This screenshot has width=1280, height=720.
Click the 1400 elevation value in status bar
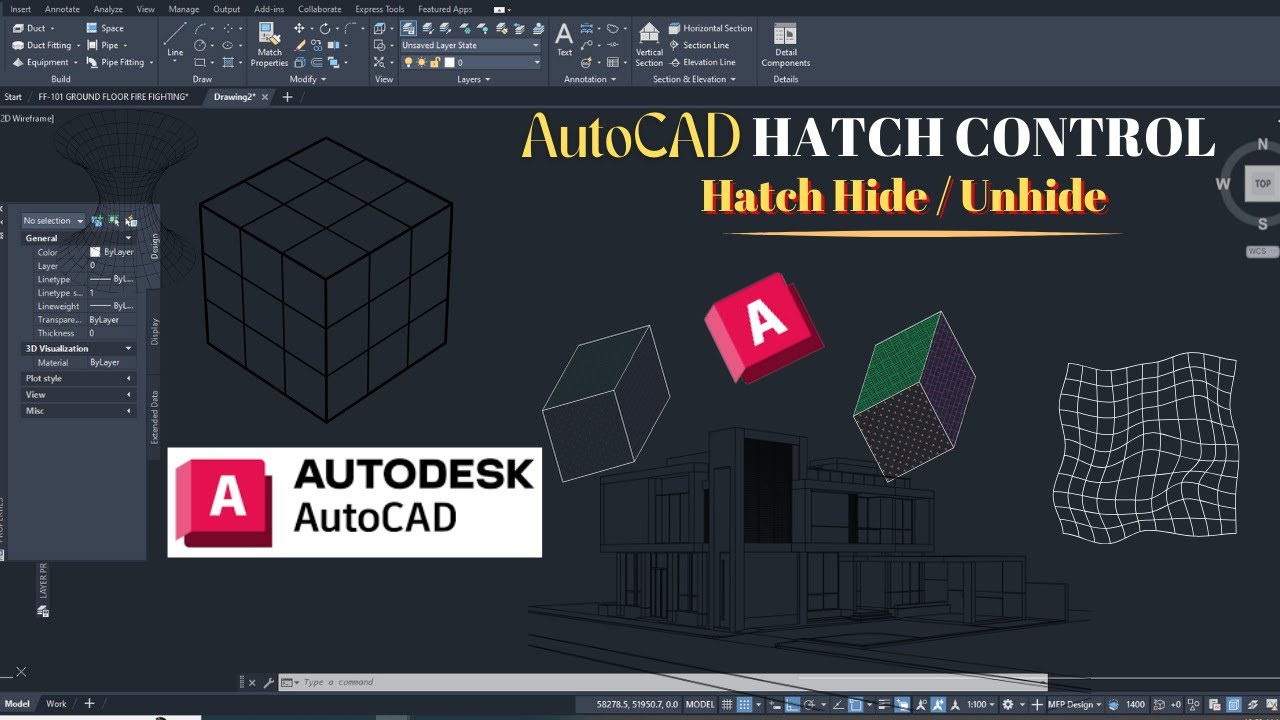pos(1135,705)
